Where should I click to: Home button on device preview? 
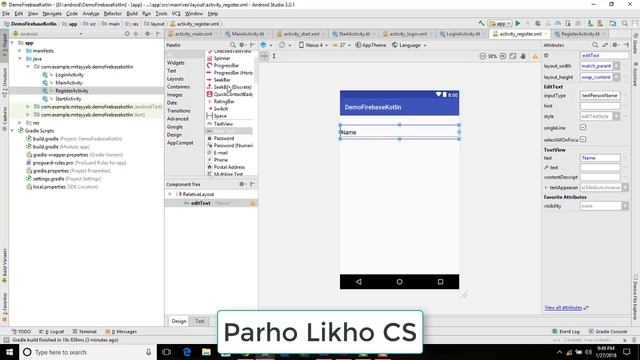399,282
